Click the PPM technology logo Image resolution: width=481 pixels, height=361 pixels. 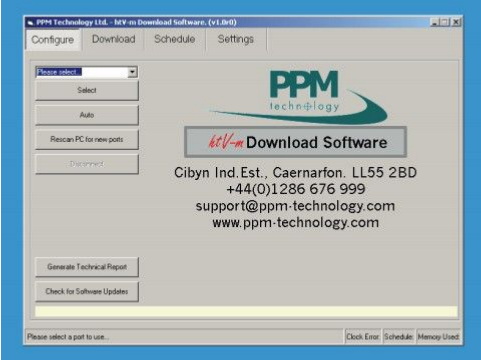[298, 97]
